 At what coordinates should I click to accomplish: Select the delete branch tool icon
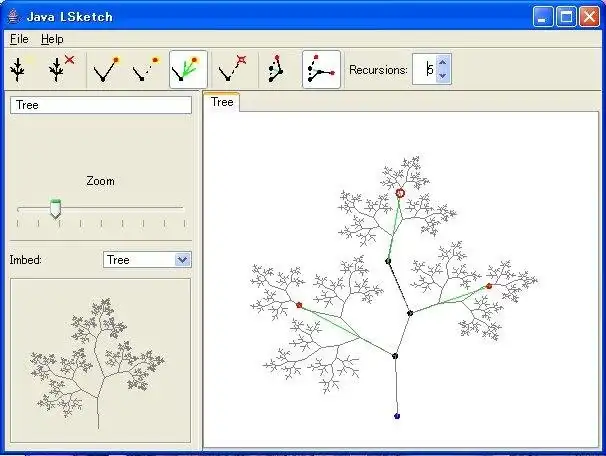coord(232,70)
